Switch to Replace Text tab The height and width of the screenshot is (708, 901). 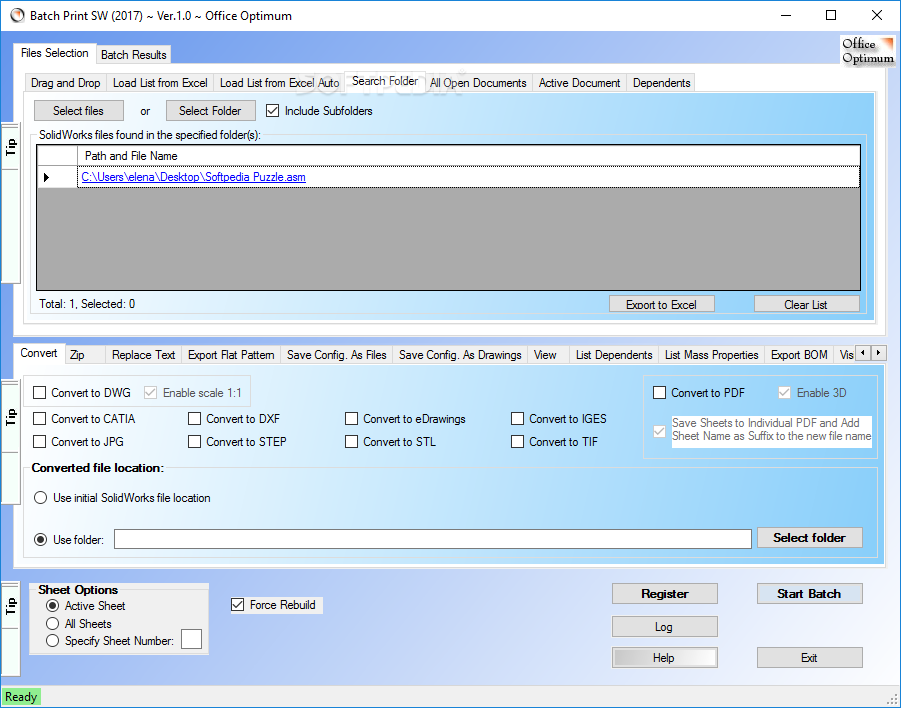[x=144, y=355]
